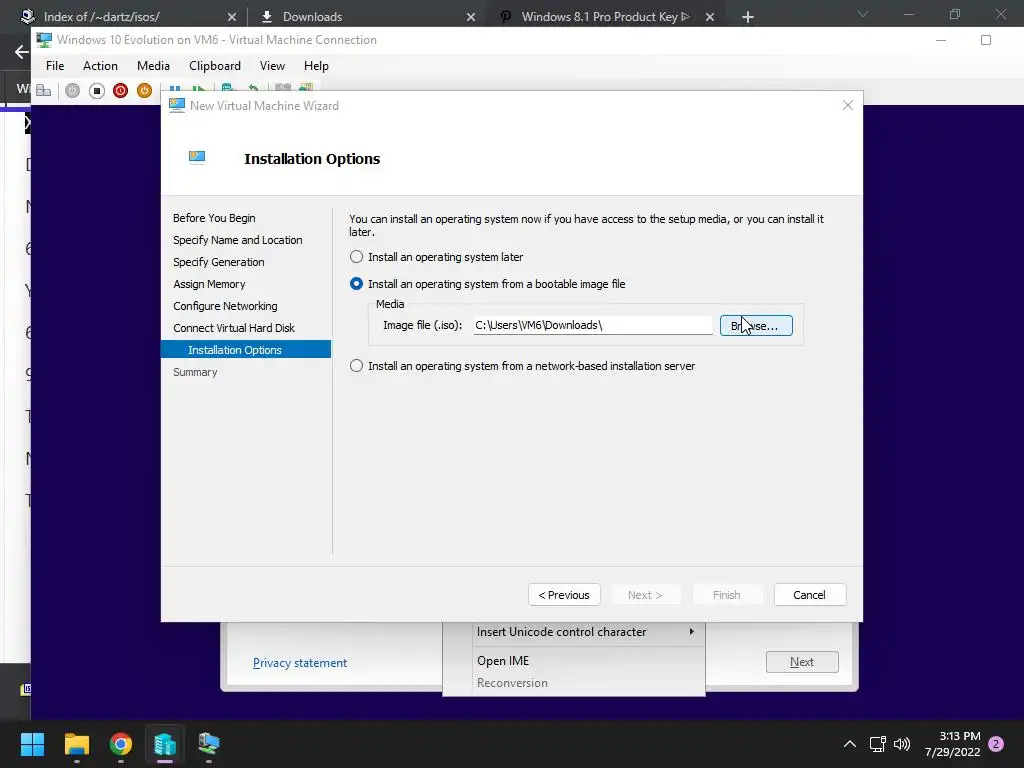1024x768 pixels.
Task: Open network status tray icon
Action: tap(877, 744)
